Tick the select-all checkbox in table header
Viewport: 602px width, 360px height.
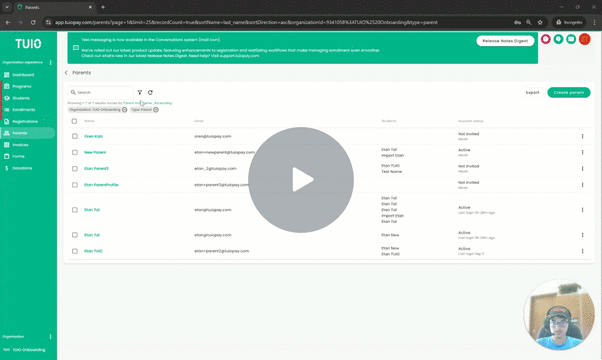tap(74, 121)
